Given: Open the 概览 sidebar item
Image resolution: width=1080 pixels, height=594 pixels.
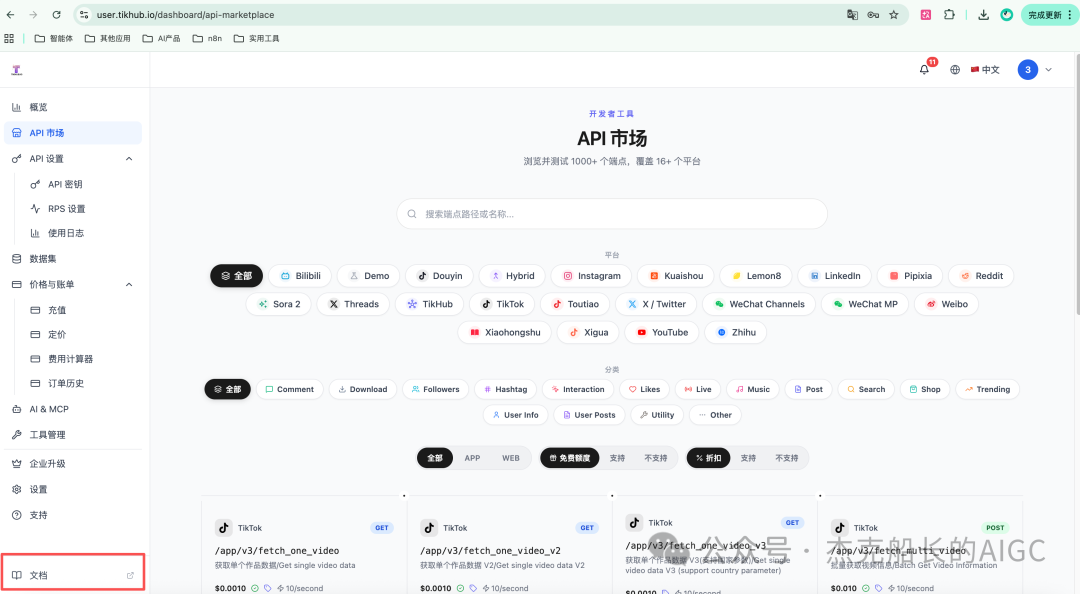Looking at the screenshot, I should point(72,107).
